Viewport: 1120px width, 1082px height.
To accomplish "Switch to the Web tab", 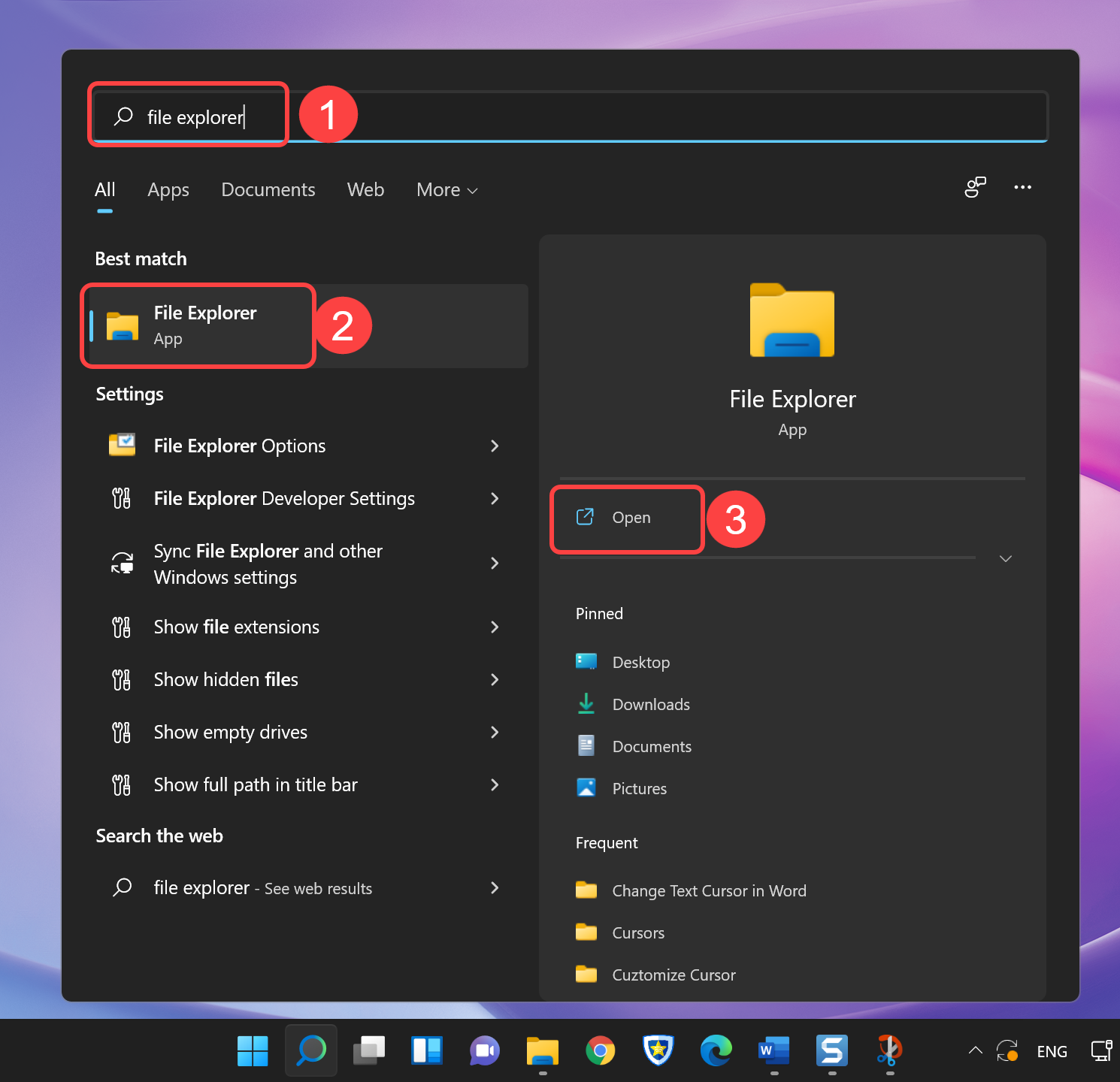I will (365, 190).
